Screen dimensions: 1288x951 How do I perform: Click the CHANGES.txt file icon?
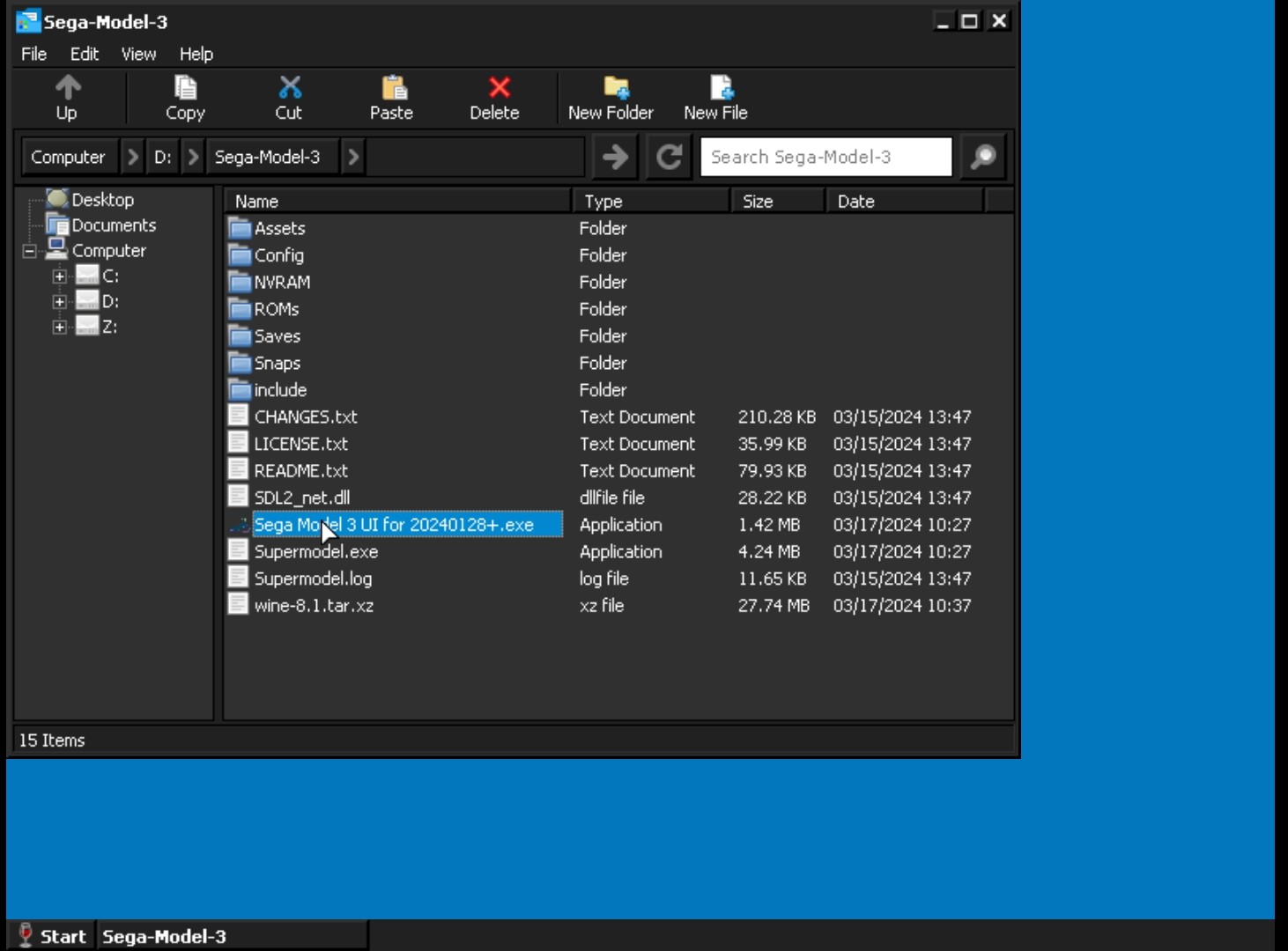pos(238,417)
